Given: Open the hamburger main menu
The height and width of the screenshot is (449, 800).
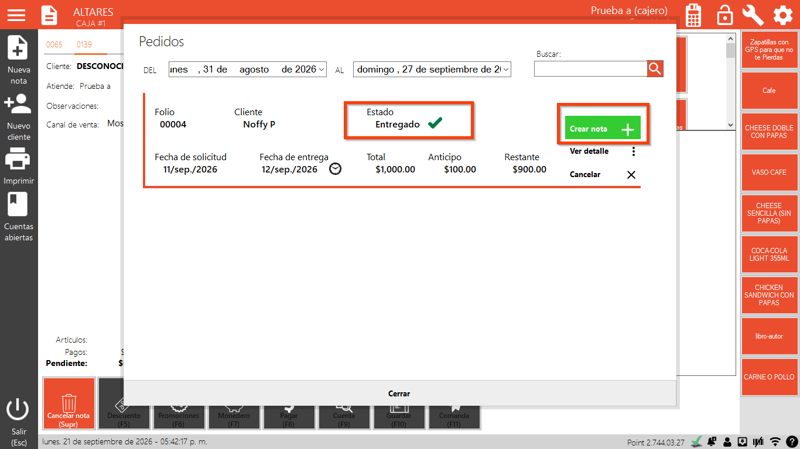Looking at the screenshot, I should (x=16, y=15).
